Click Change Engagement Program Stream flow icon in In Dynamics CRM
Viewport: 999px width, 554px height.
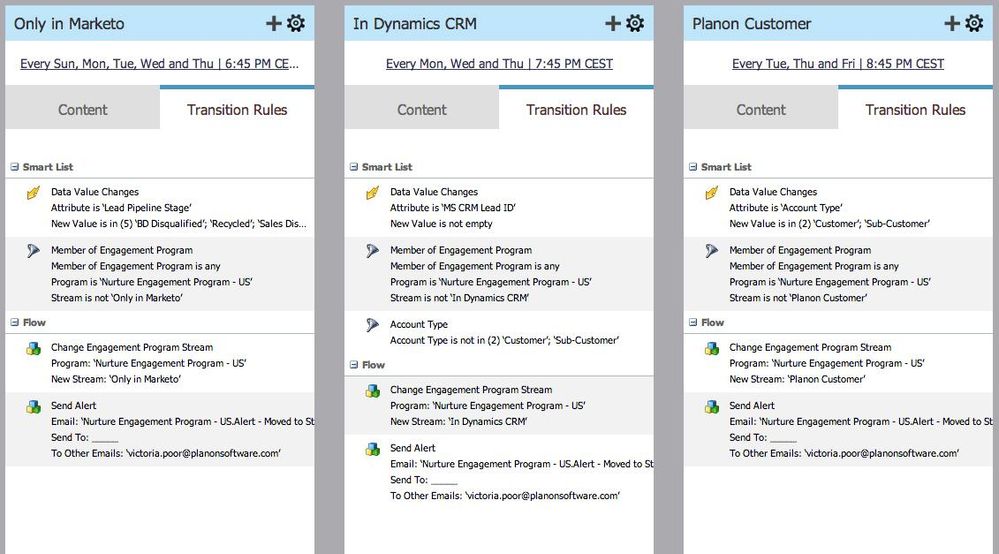(x=373, y=391)
